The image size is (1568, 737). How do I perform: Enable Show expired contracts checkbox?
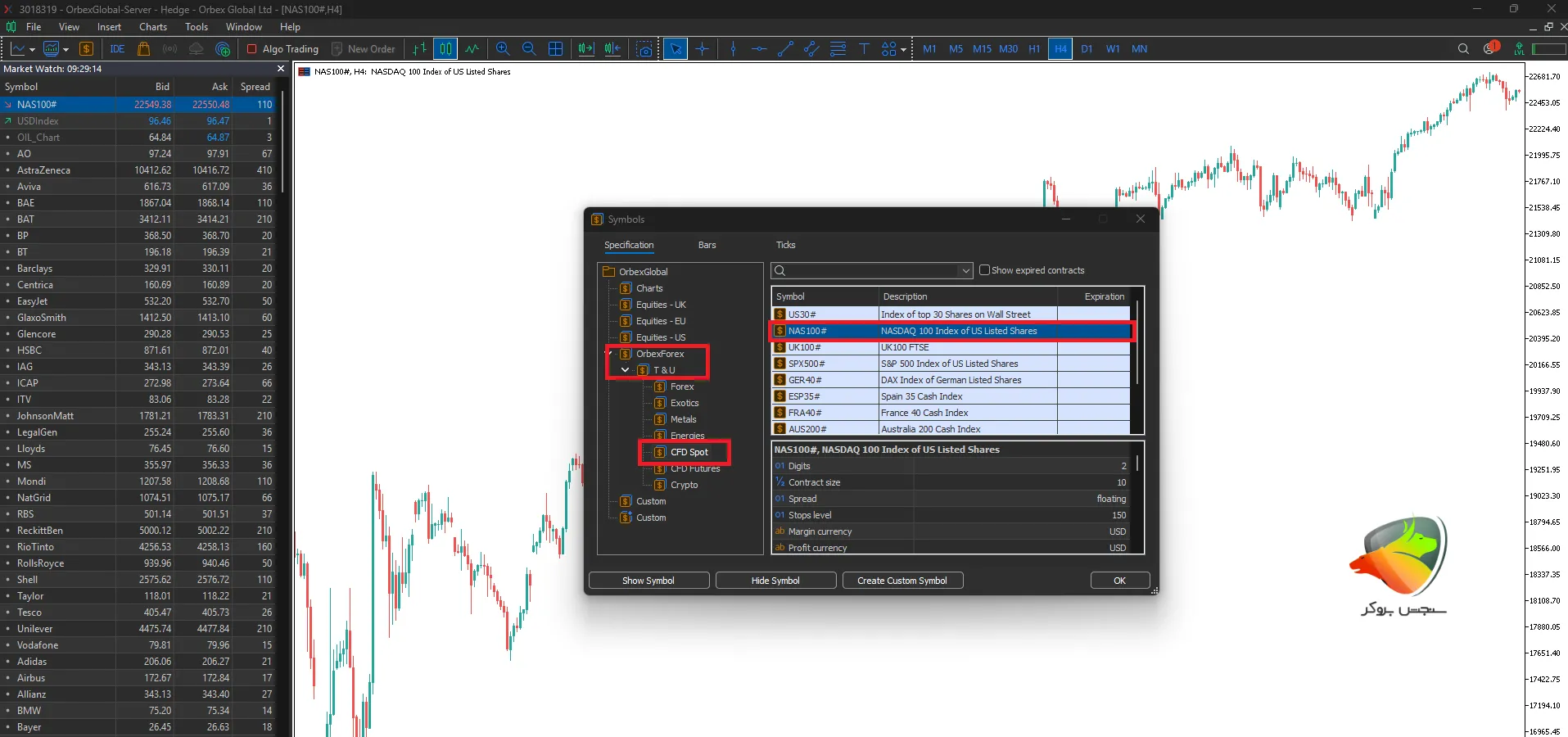coord(984,270)
